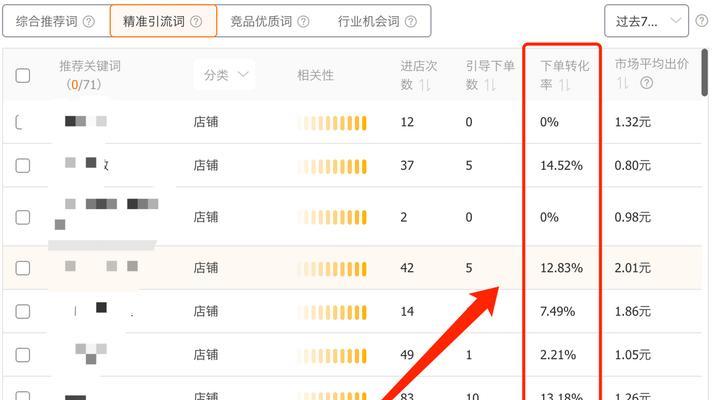Sort by 进店次数 column arrows

tap(425, 85)
